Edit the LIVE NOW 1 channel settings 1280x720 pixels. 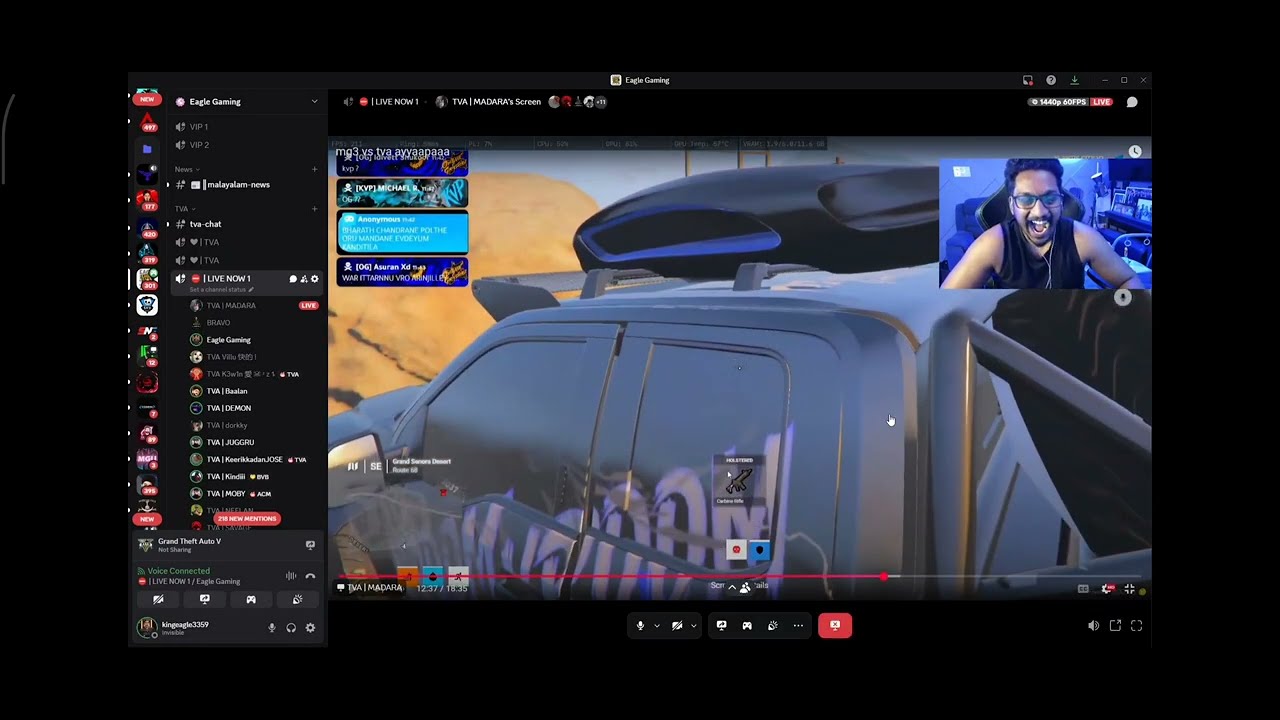click(x=315, y=279)
